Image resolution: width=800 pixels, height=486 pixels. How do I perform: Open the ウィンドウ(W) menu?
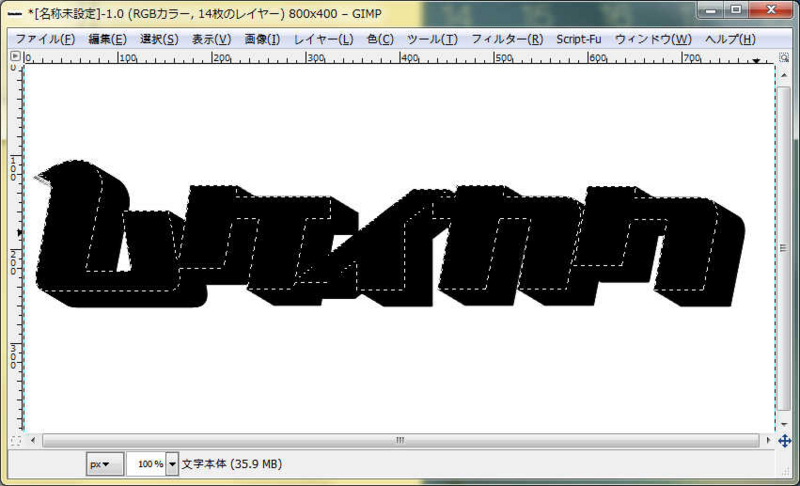pos(653,39)
